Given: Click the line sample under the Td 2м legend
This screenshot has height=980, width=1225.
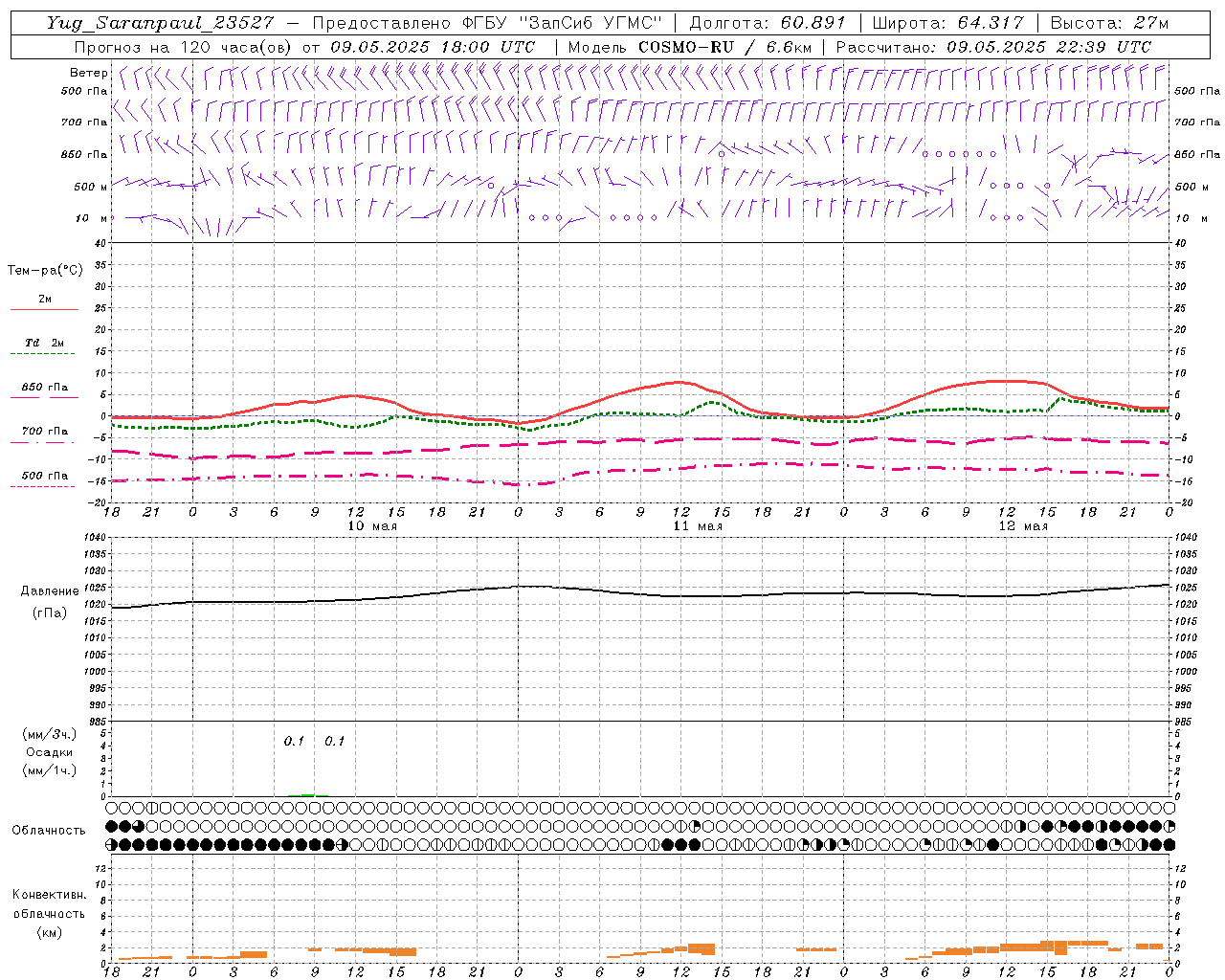Looking at the screenshot, I should click(43, 354).
